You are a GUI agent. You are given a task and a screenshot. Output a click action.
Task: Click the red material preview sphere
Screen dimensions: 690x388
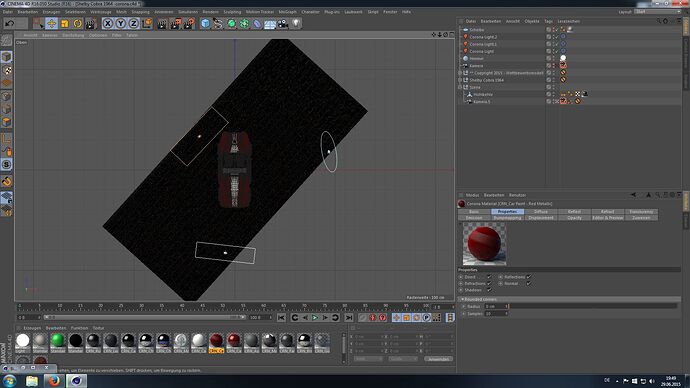point(484,244)
